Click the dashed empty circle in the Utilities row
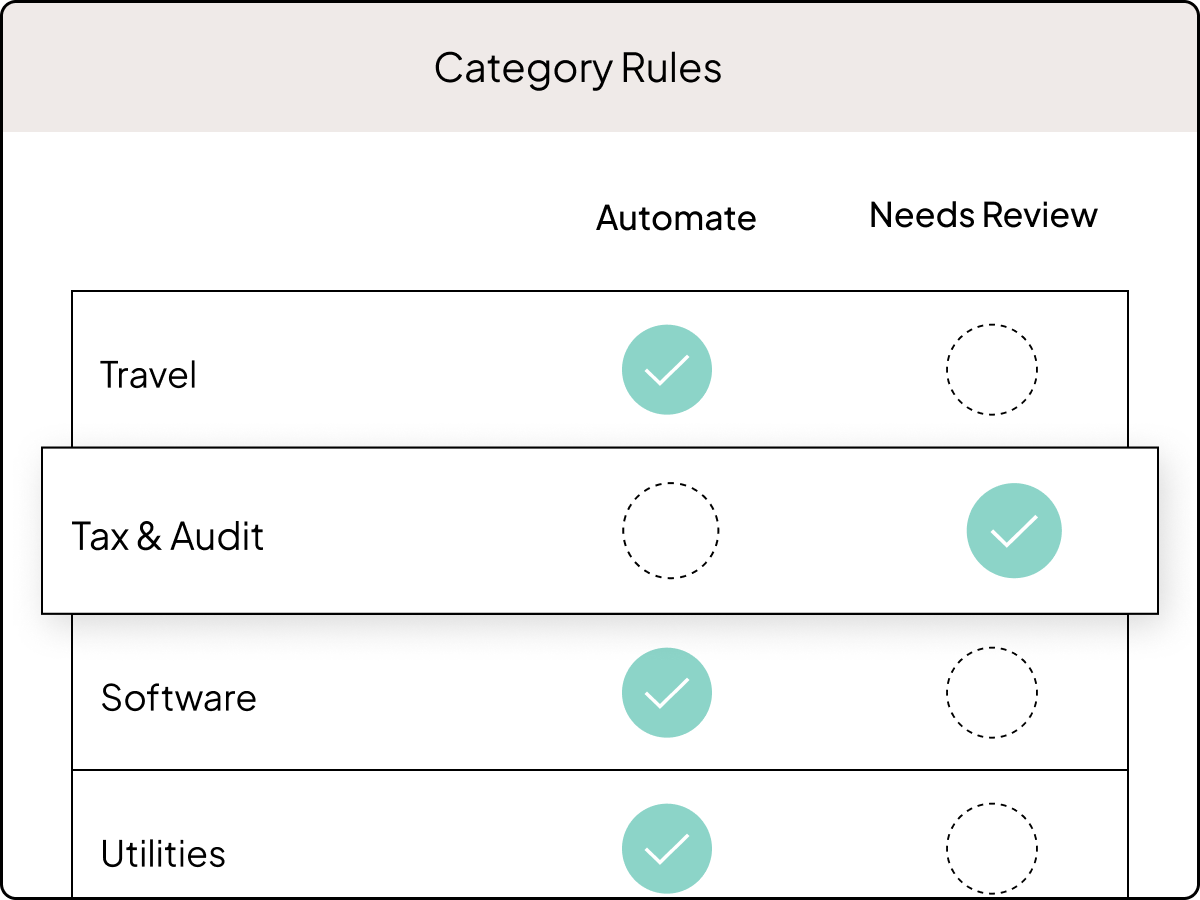This screenshot has height=900, width=1200. coord(992,849)
